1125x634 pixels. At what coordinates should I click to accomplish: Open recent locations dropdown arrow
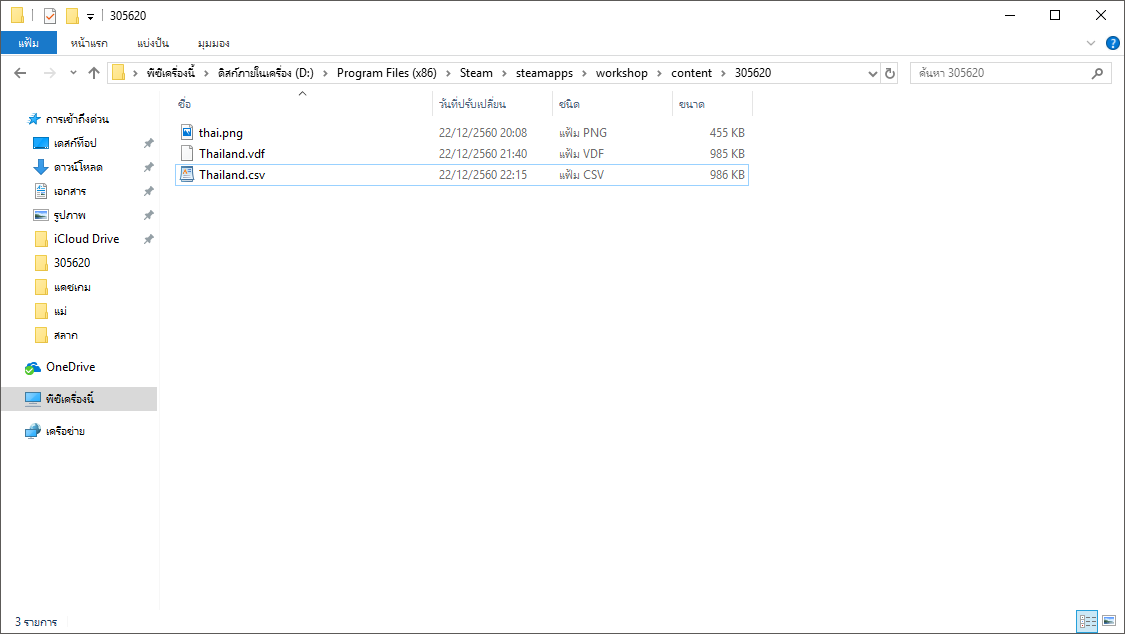click(x=73, y=73)
